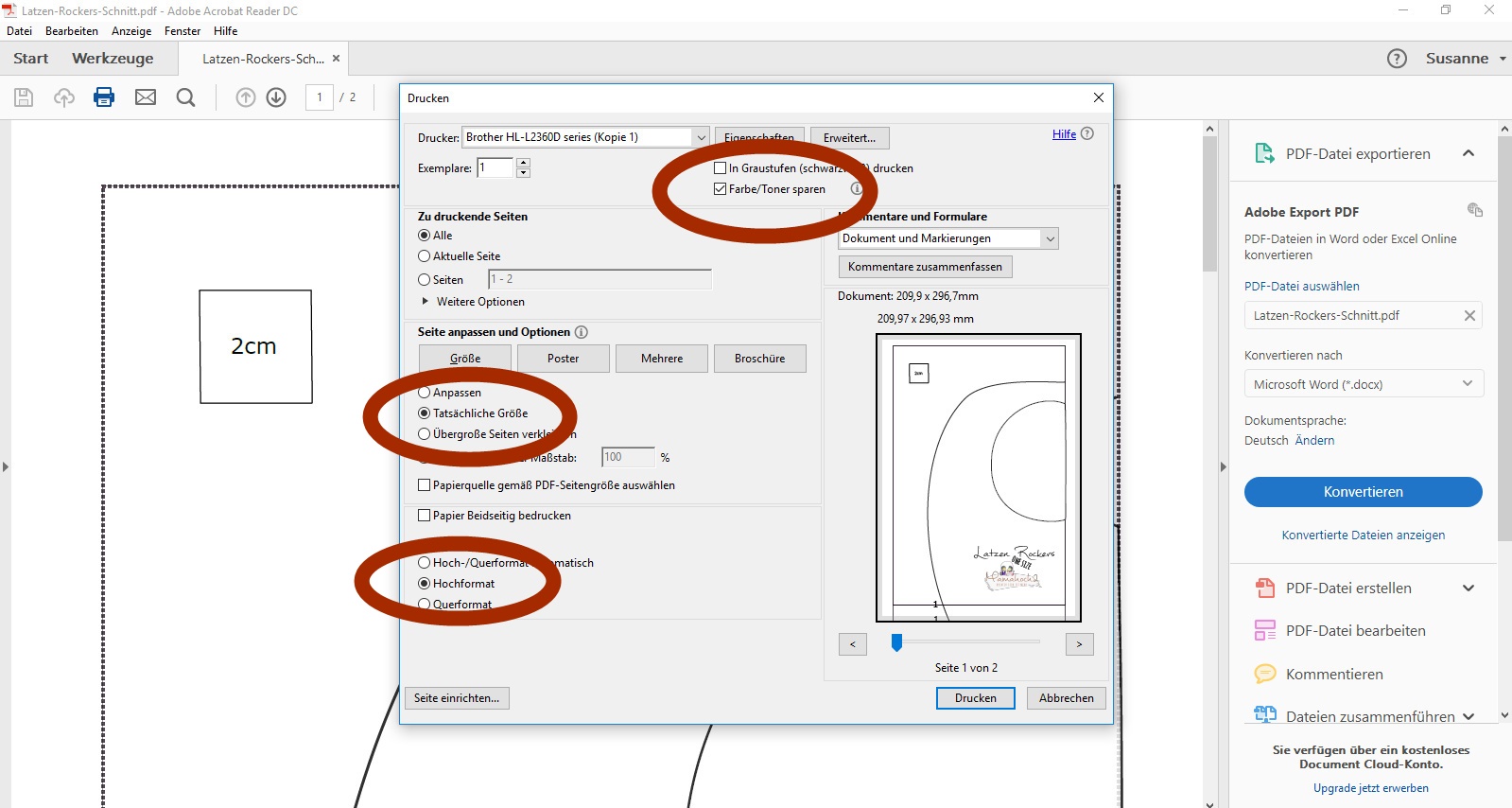Open the Drucker selection dropdown
This screenshot has width=1512, height=808.
click(701, 137)
